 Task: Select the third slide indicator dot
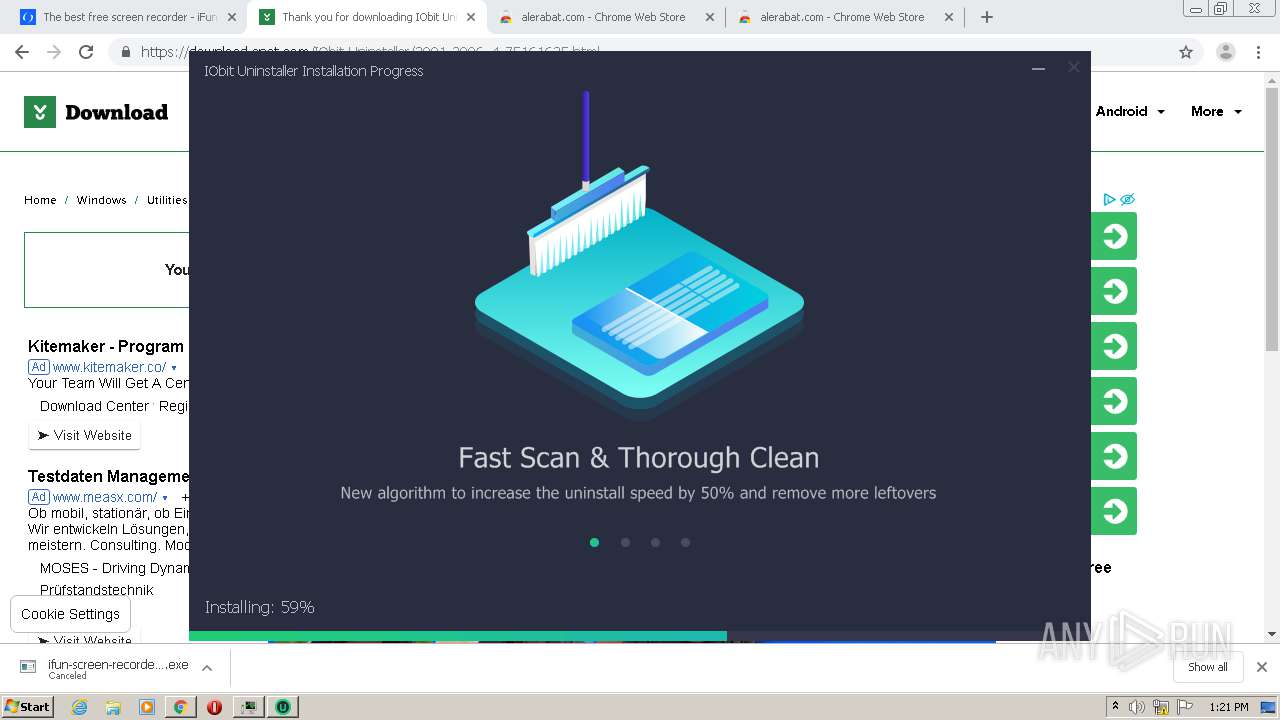pyautogui.click(x=655, y=542)
